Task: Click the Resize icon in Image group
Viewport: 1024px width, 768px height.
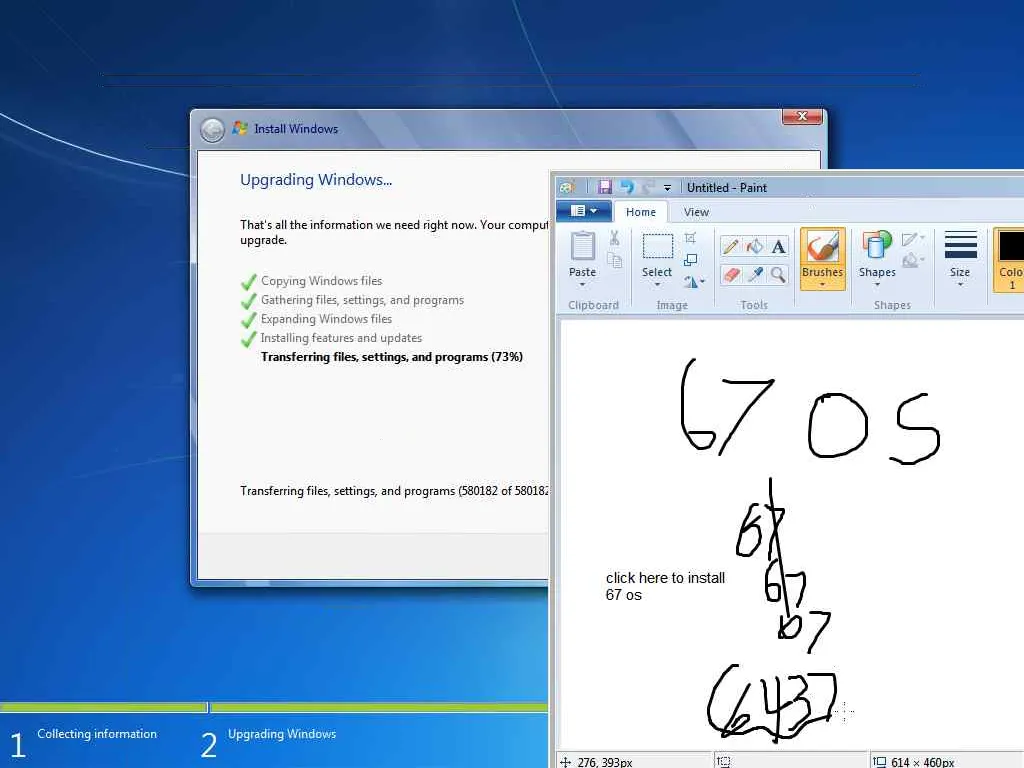Action: pos(690,260)
